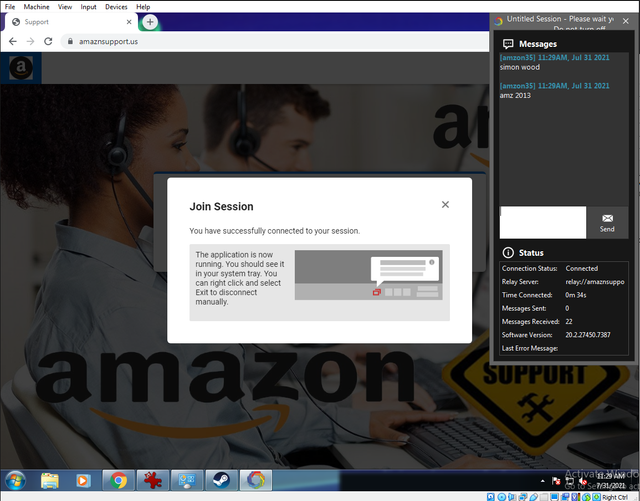Click the Relay Server value

tap(595, 282)
